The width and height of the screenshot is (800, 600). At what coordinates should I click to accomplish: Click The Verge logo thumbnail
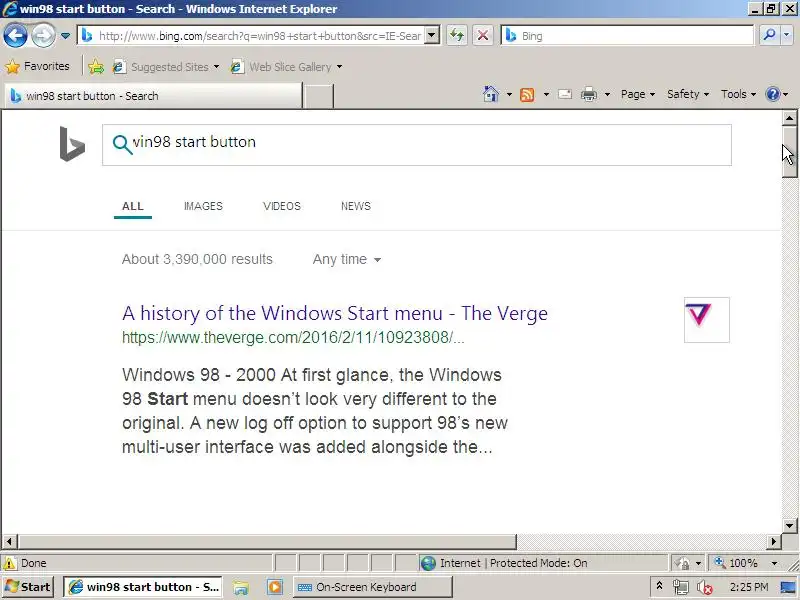[707, 320]
